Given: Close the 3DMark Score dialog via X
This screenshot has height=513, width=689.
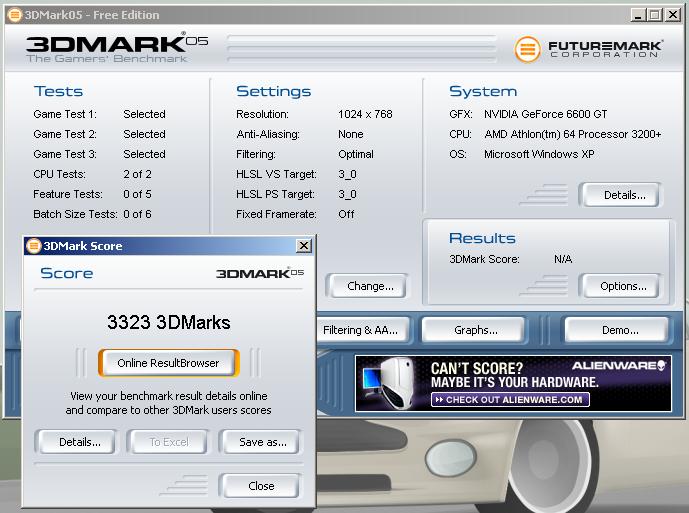Looking at the screenshot, I should pos(304,246).
